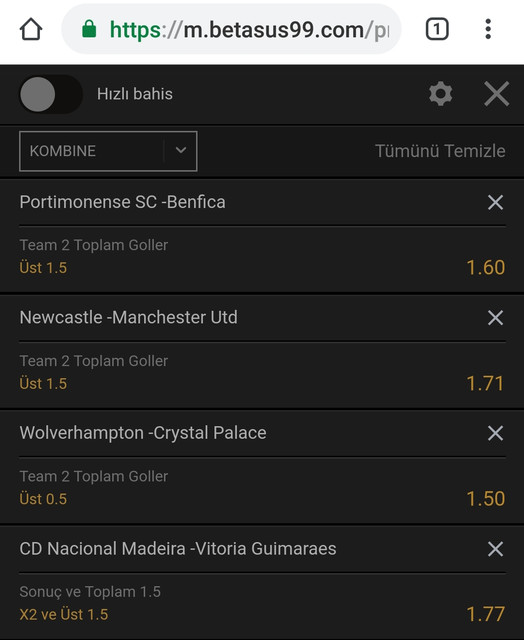Screen dimensions: 524x640
Task: Open the browser three-dot menu
Action: pos(488,29)
